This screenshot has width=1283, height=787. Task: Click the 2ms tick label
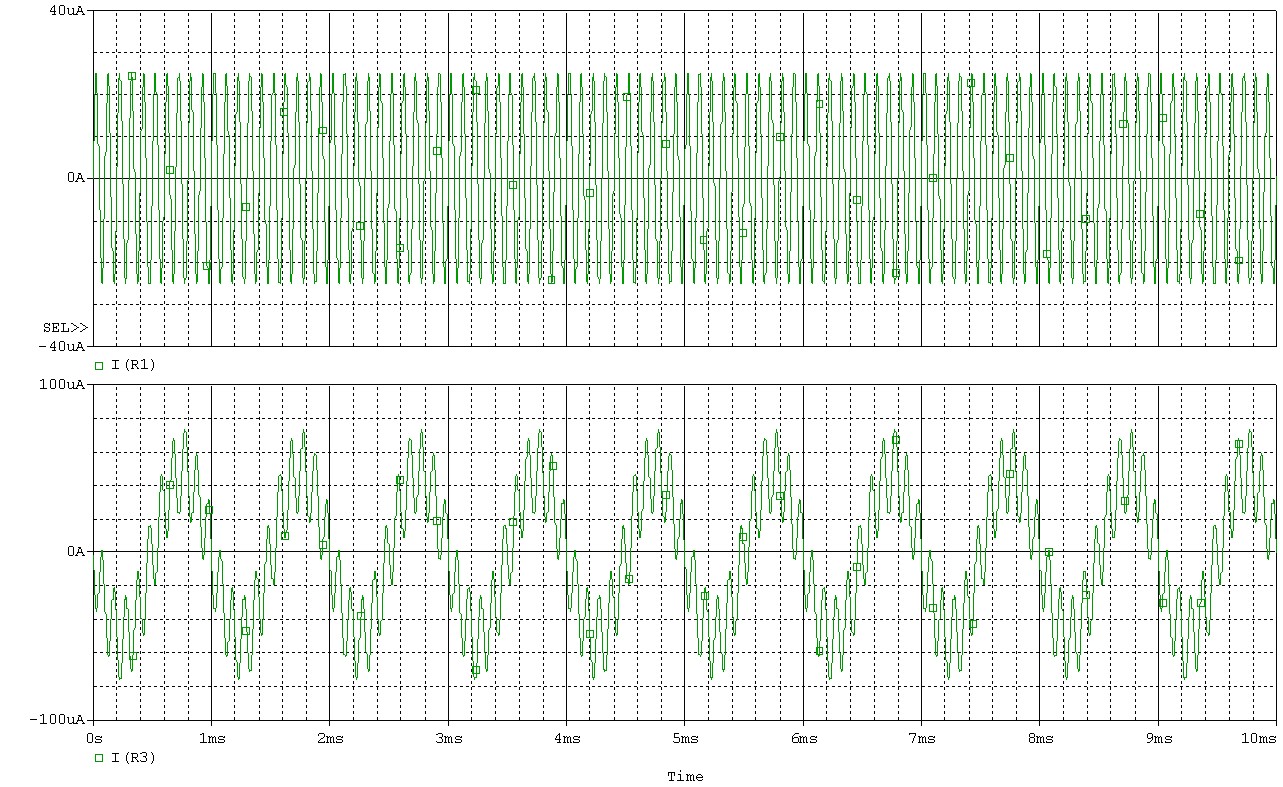330,738
